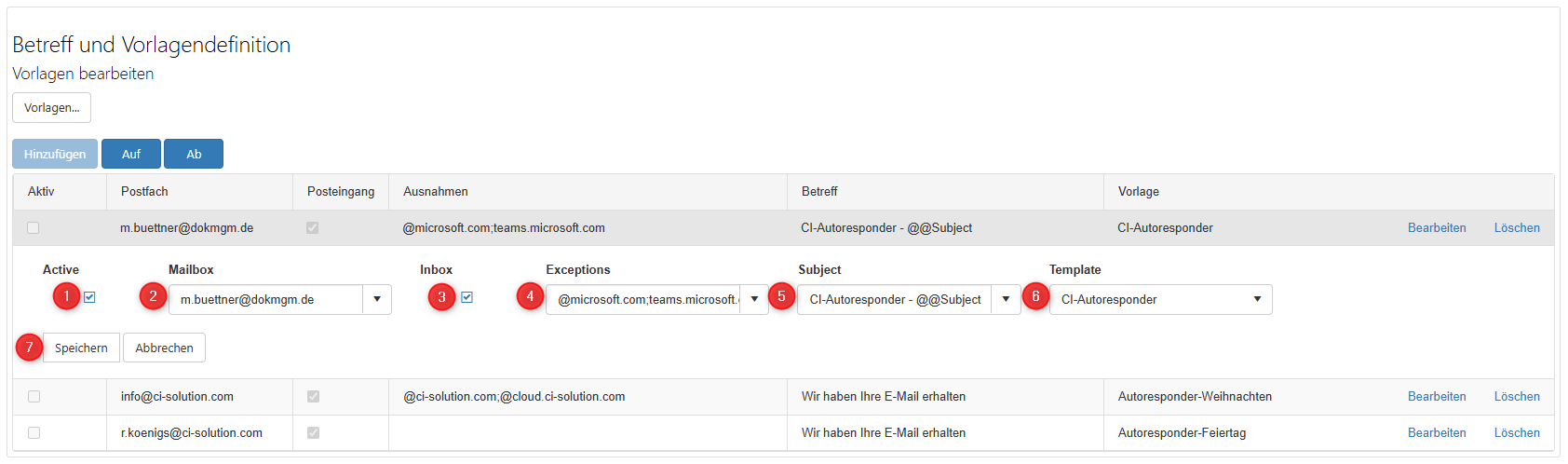Click the Hinzufügen button
The width and height of the screenshot is (1568, 464).
[x=55, y=155]
